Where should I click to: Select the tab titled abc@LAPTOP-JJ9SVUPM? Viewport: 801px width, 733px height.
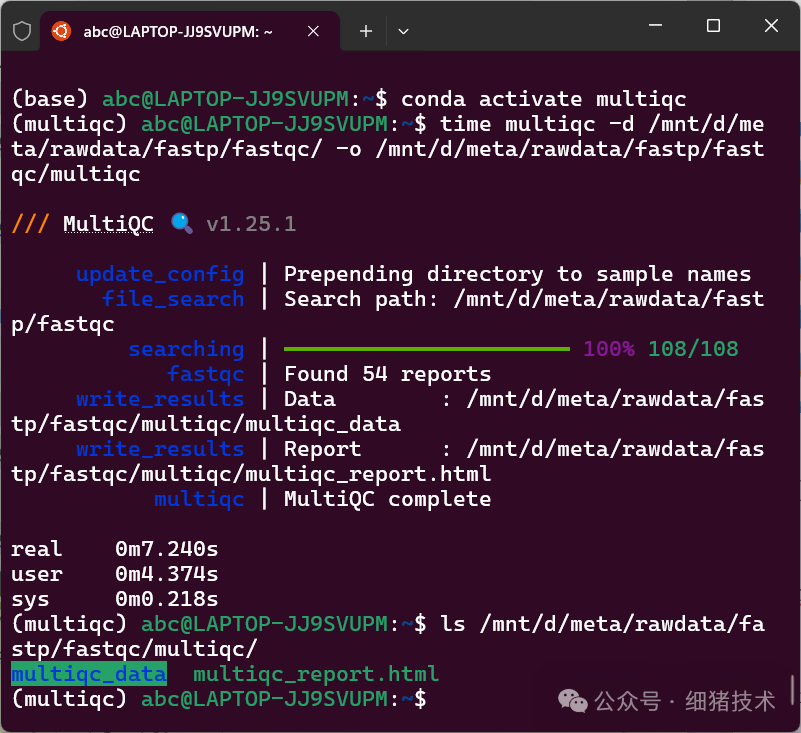pos(180,31)
